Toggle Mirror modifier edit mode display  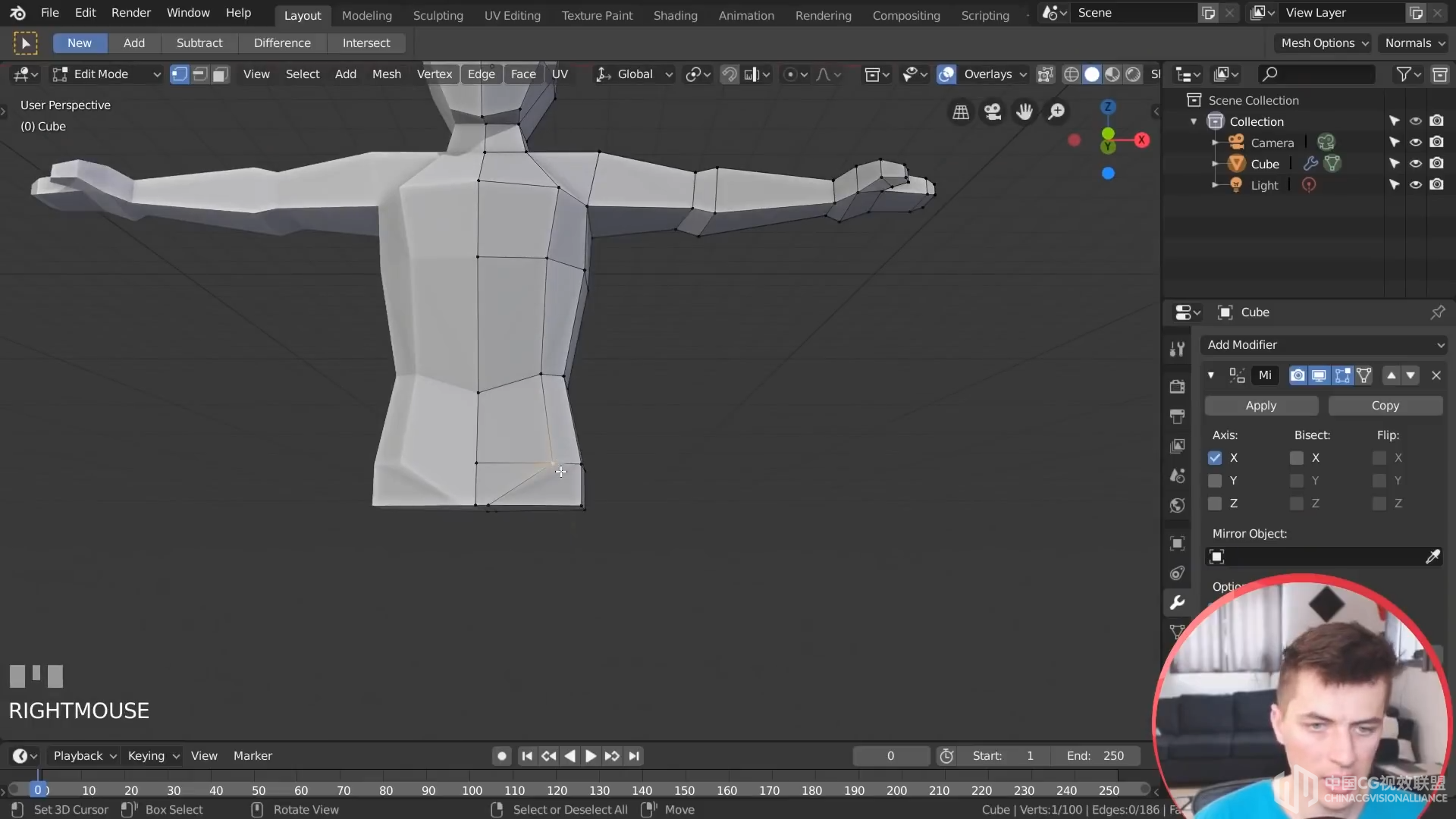[1342, 375]
